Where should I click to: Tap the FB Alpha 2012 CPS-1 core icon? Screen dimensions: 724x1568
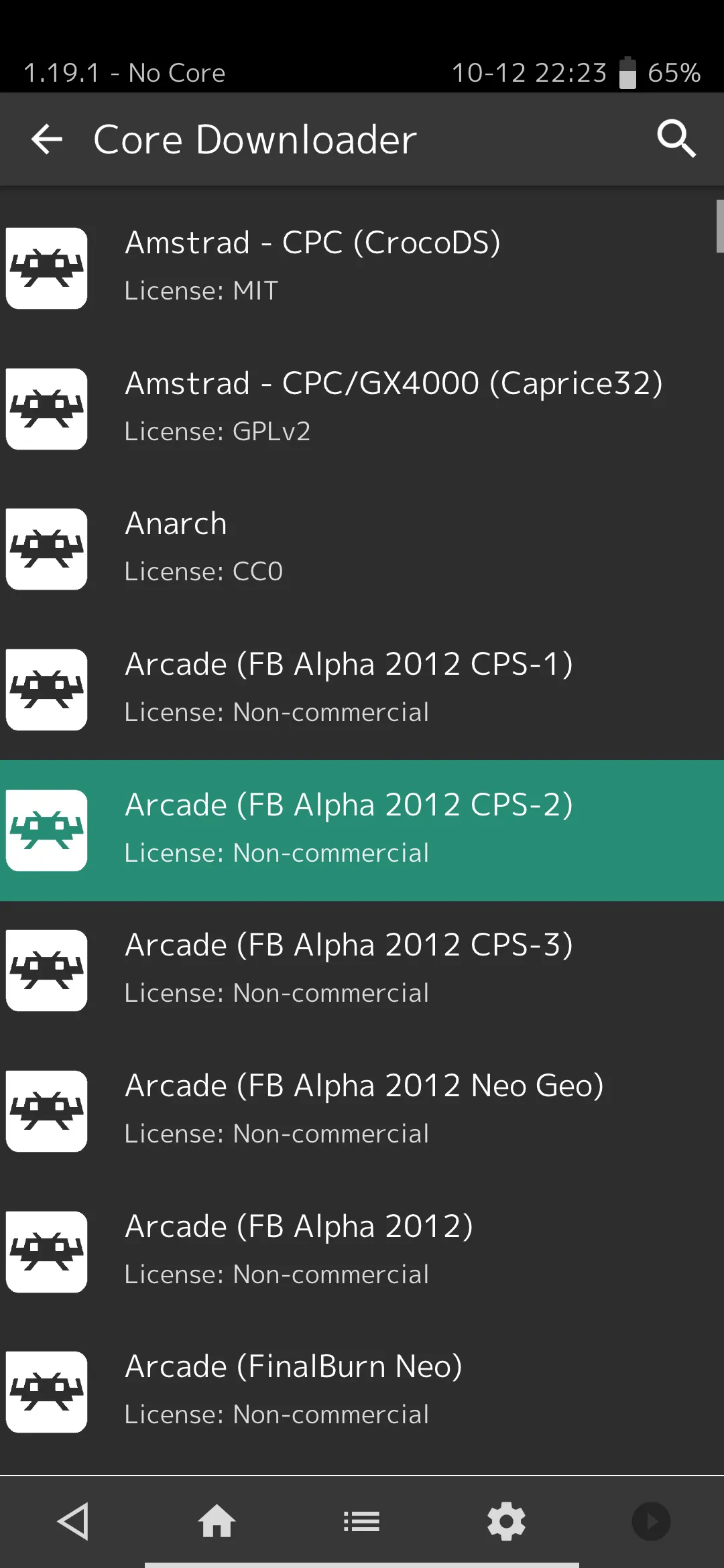click(x=46, y=690)
